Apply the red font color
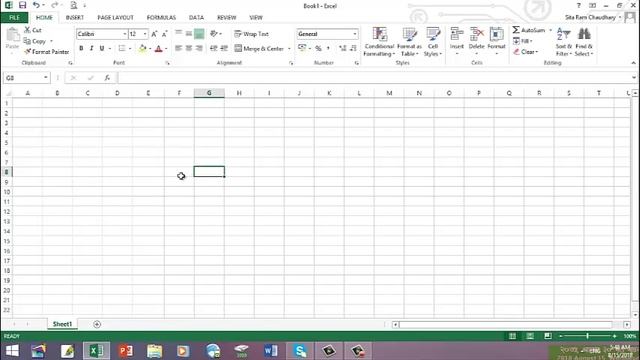Viewport: 640px width, 360px height. (159, 49)
